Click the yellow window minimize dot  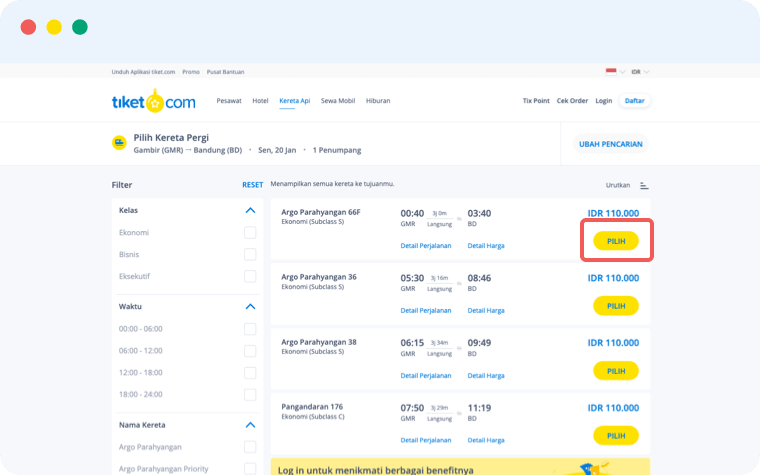54,27
